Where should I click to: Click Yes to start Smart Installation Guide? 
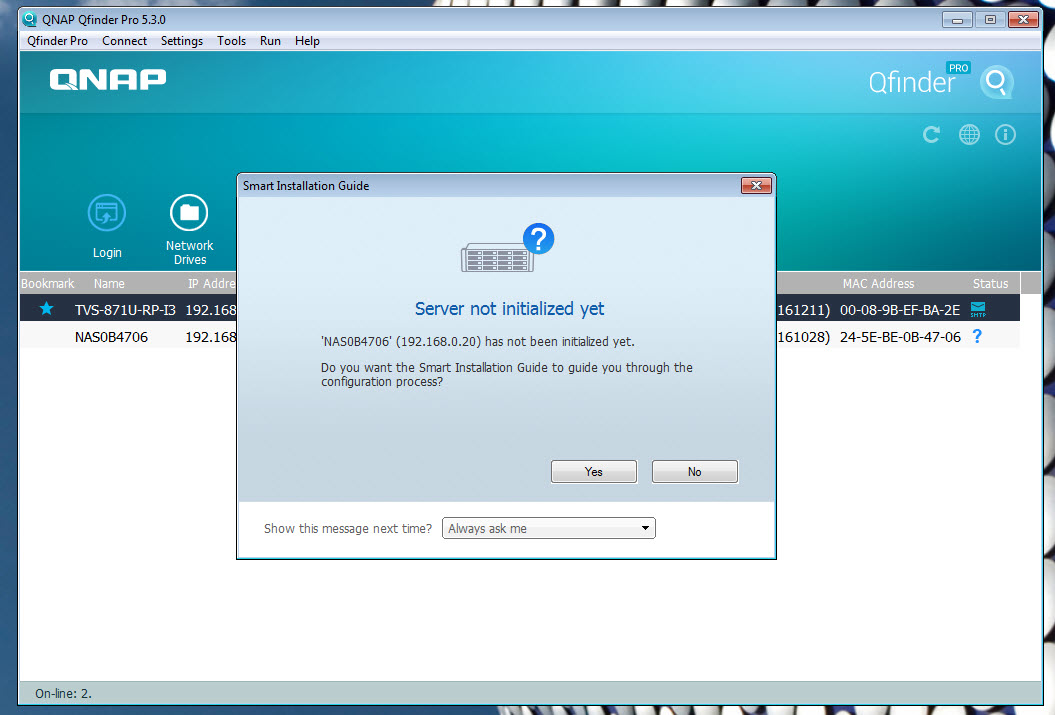point(593,472)
